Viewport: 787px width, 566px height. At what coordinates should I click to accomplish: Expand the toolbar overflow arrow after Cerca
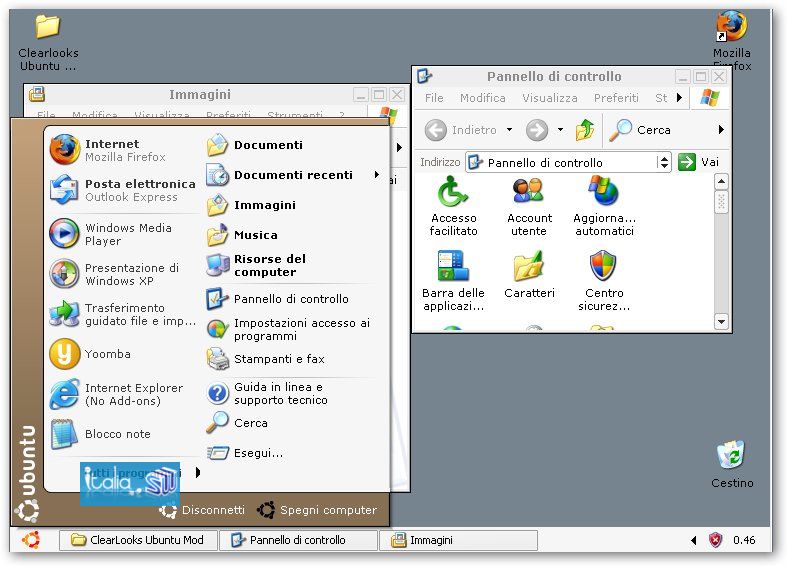point(721,129)
